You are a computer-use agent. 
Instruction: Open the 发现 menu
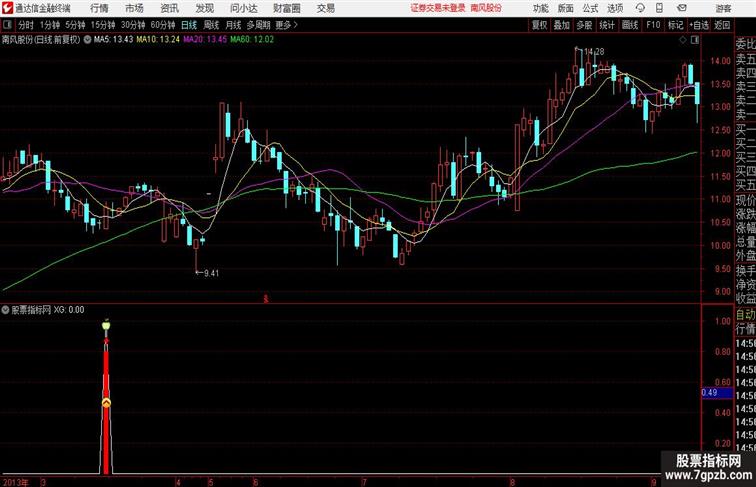(204, 8)
